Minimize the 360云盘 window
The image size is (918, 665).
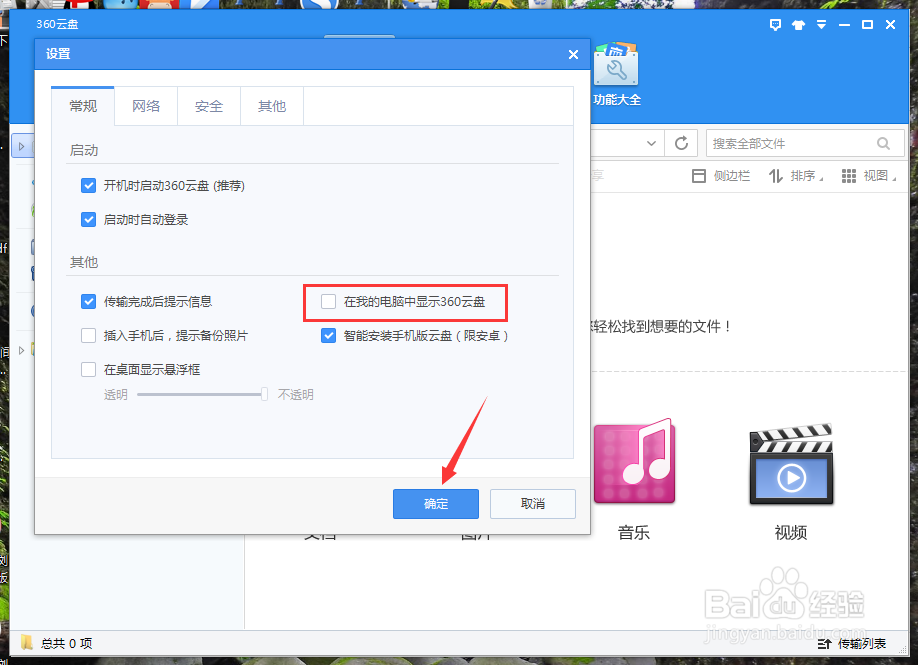pyautogui.click(x=844, y=25)
